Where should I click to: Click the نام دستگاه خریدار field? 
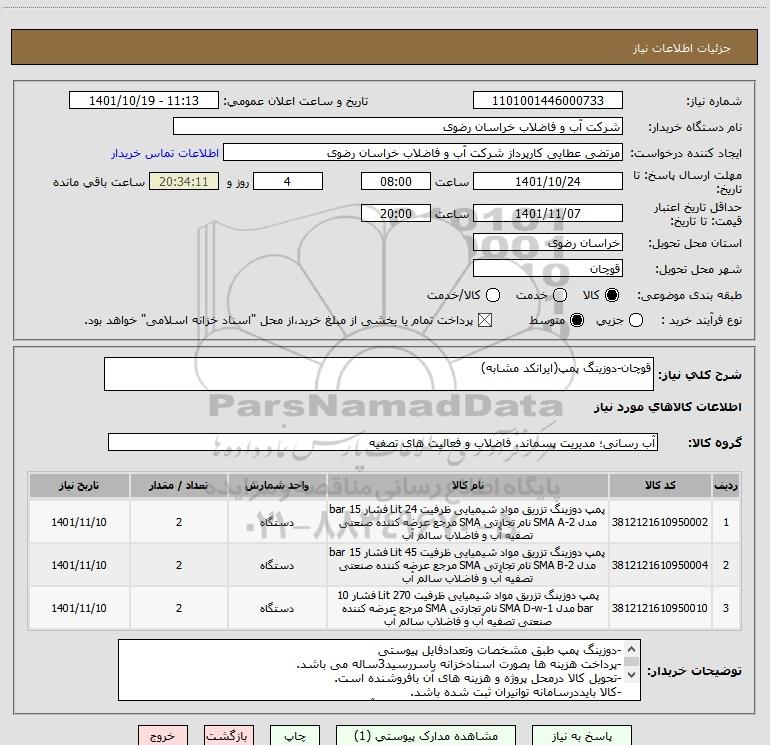pyautogui.click(x=398, y=126)
